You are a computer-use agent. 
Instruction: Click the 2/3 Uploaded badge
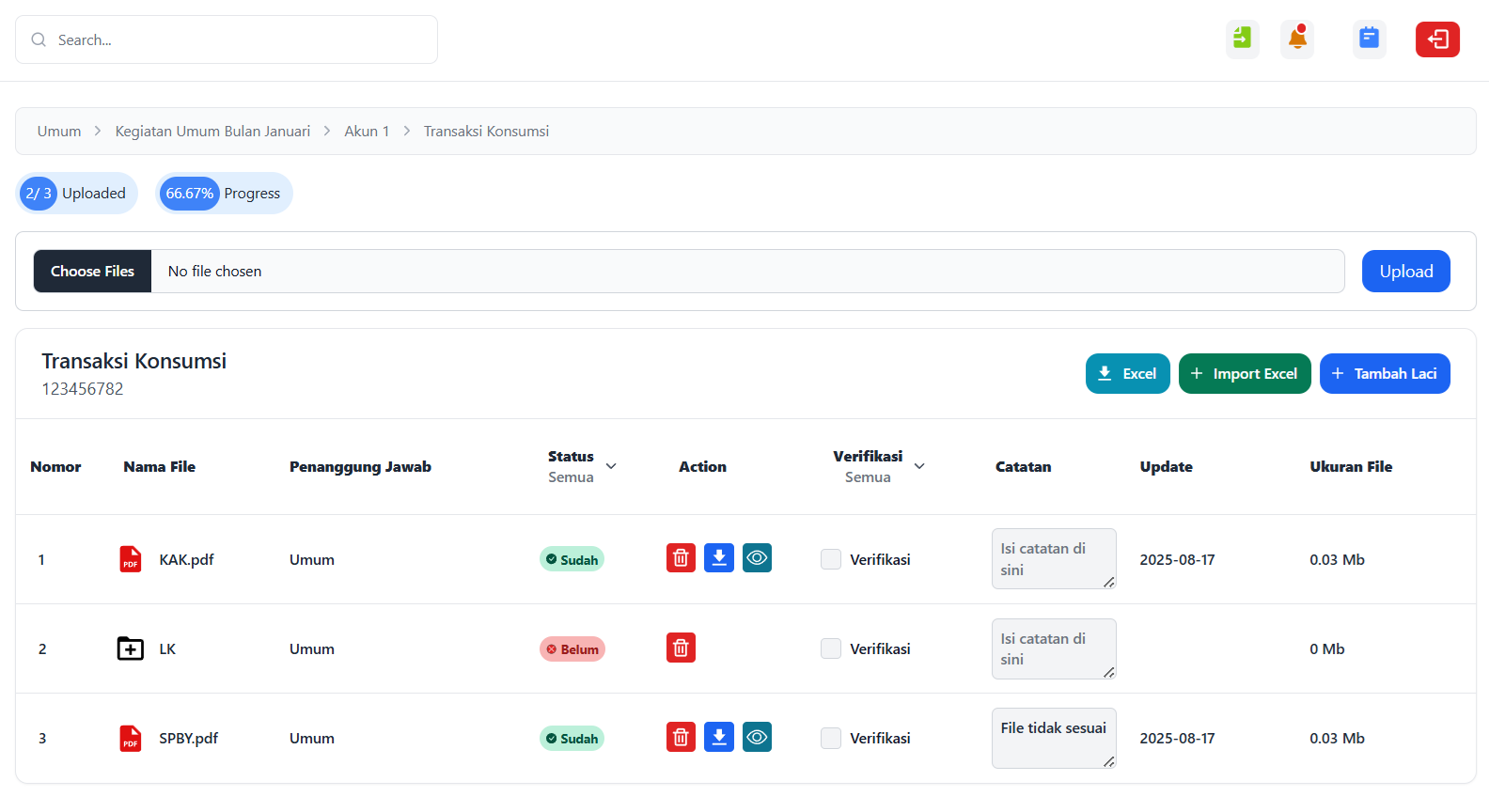tap(77, 193)
